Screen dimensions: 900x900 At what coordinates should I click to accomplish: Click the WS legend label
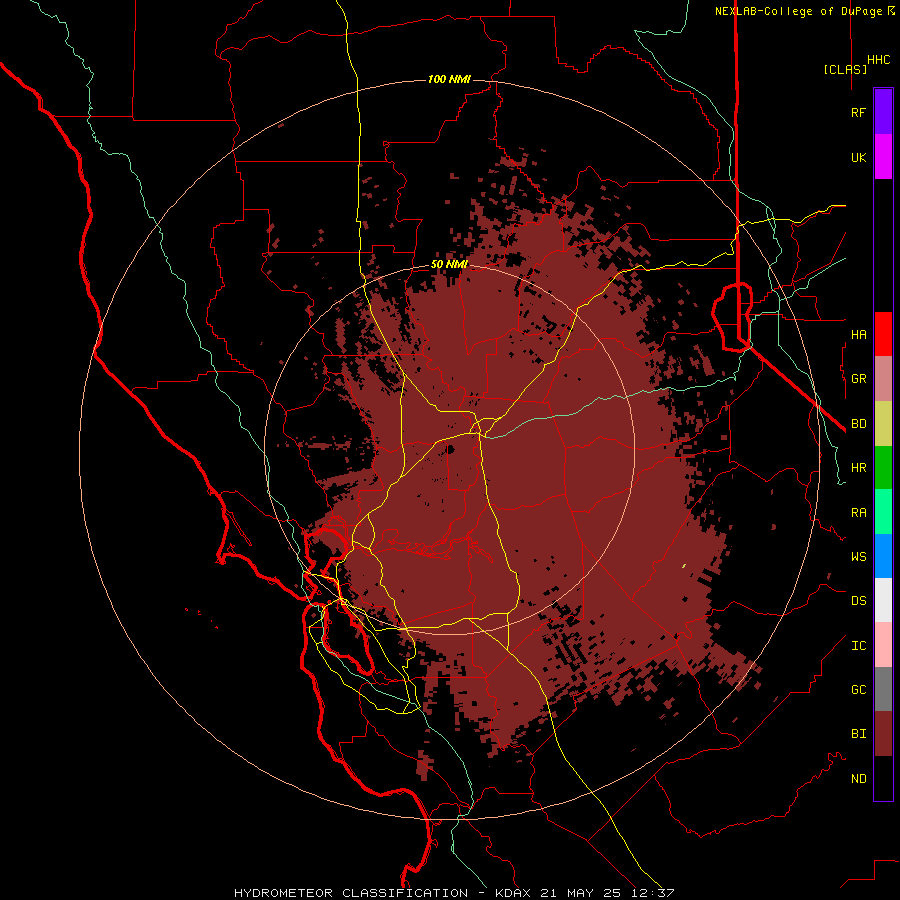(859, 557)
